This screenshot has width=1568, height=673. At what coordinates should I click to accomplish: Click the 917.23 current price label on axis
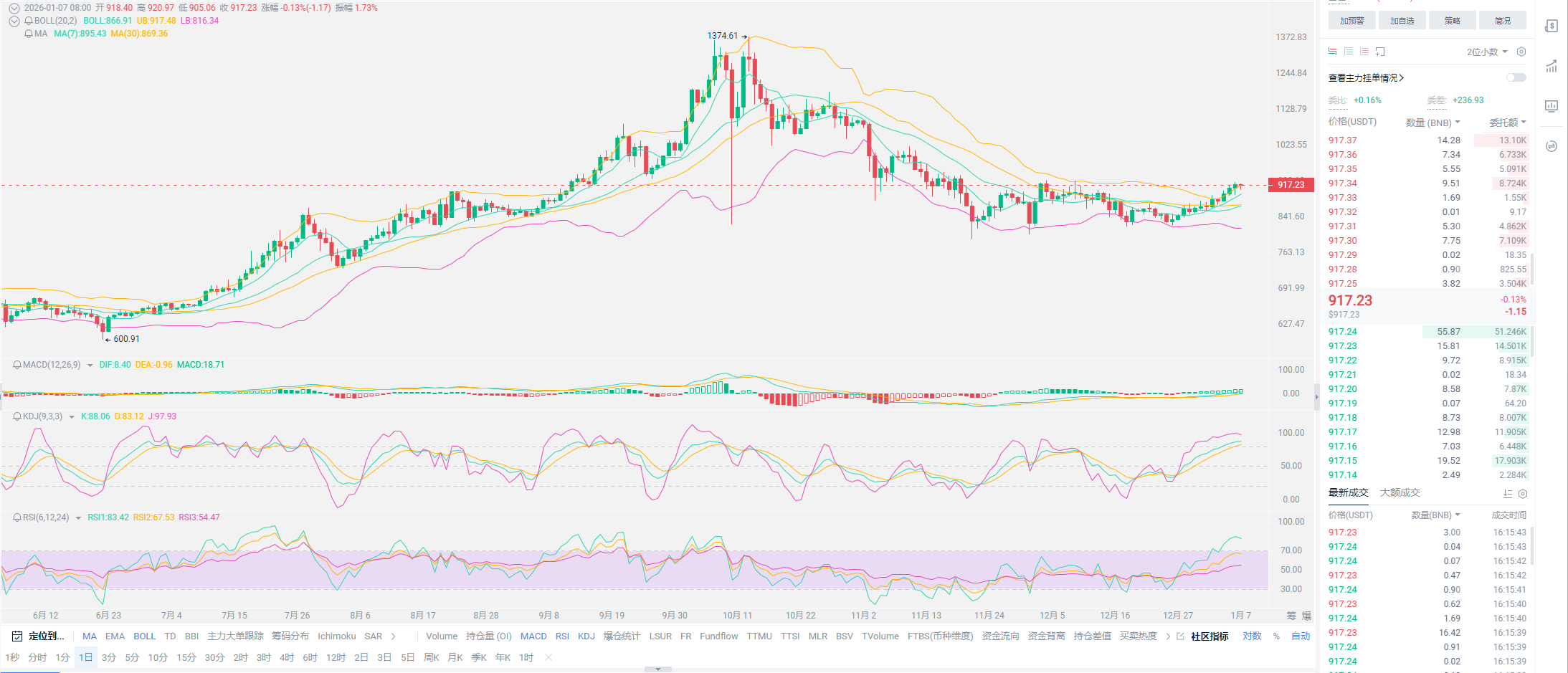1291,185
